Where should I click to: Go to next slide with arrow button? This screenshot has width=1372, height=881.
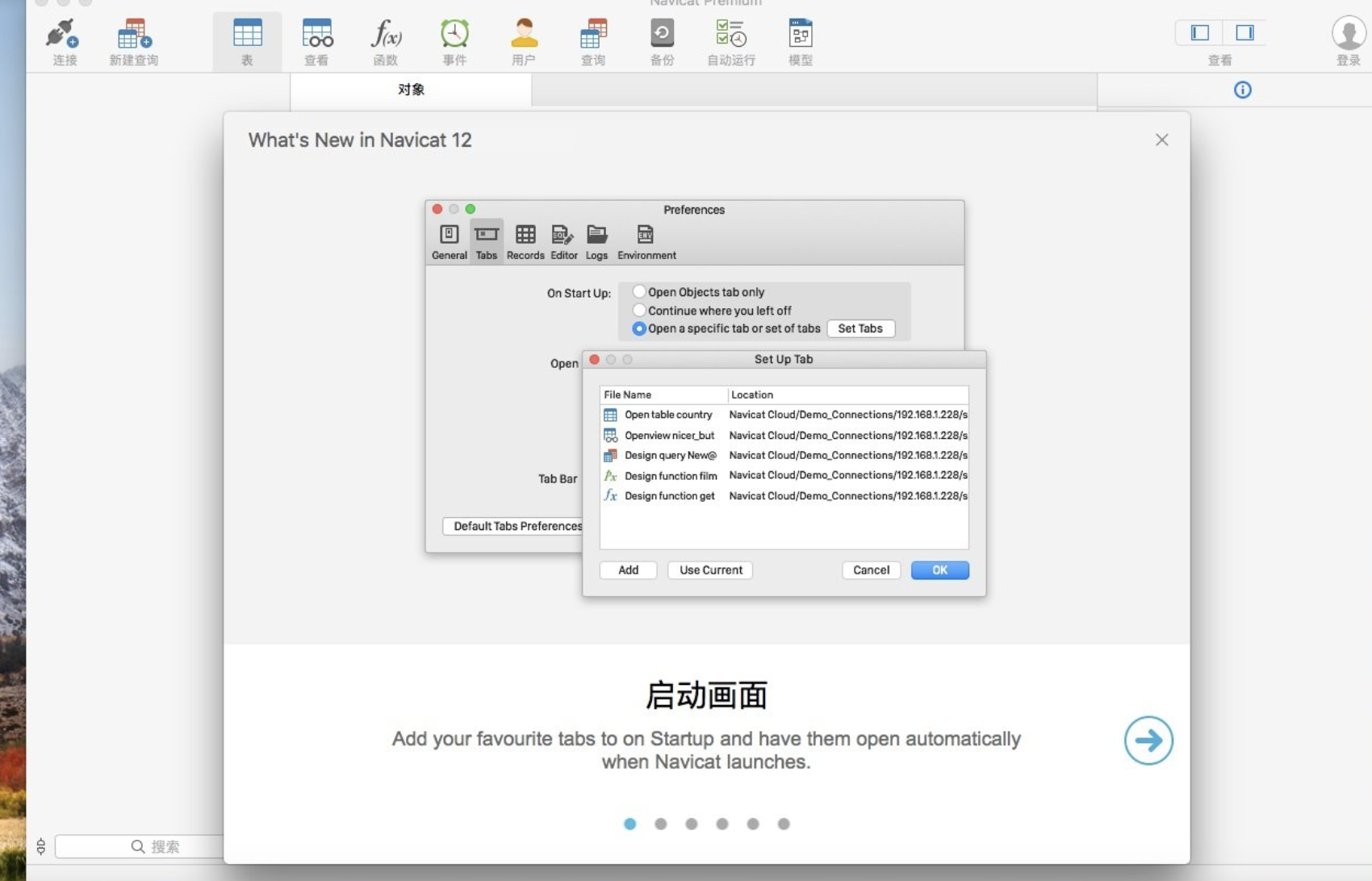[1148, 740]
